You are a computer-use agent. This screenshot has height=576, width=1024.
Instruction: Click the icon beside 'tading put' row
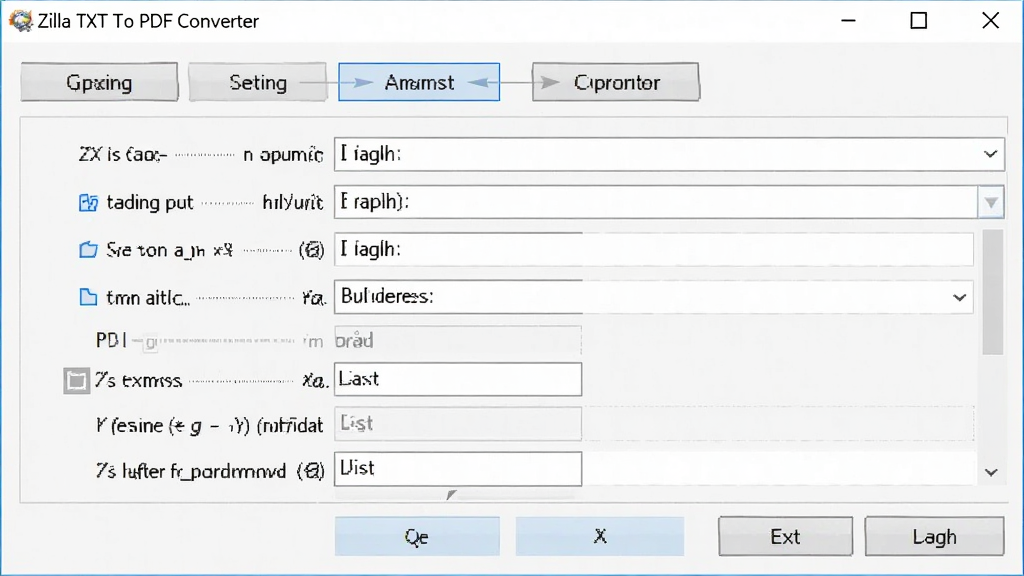click(88, 202)
